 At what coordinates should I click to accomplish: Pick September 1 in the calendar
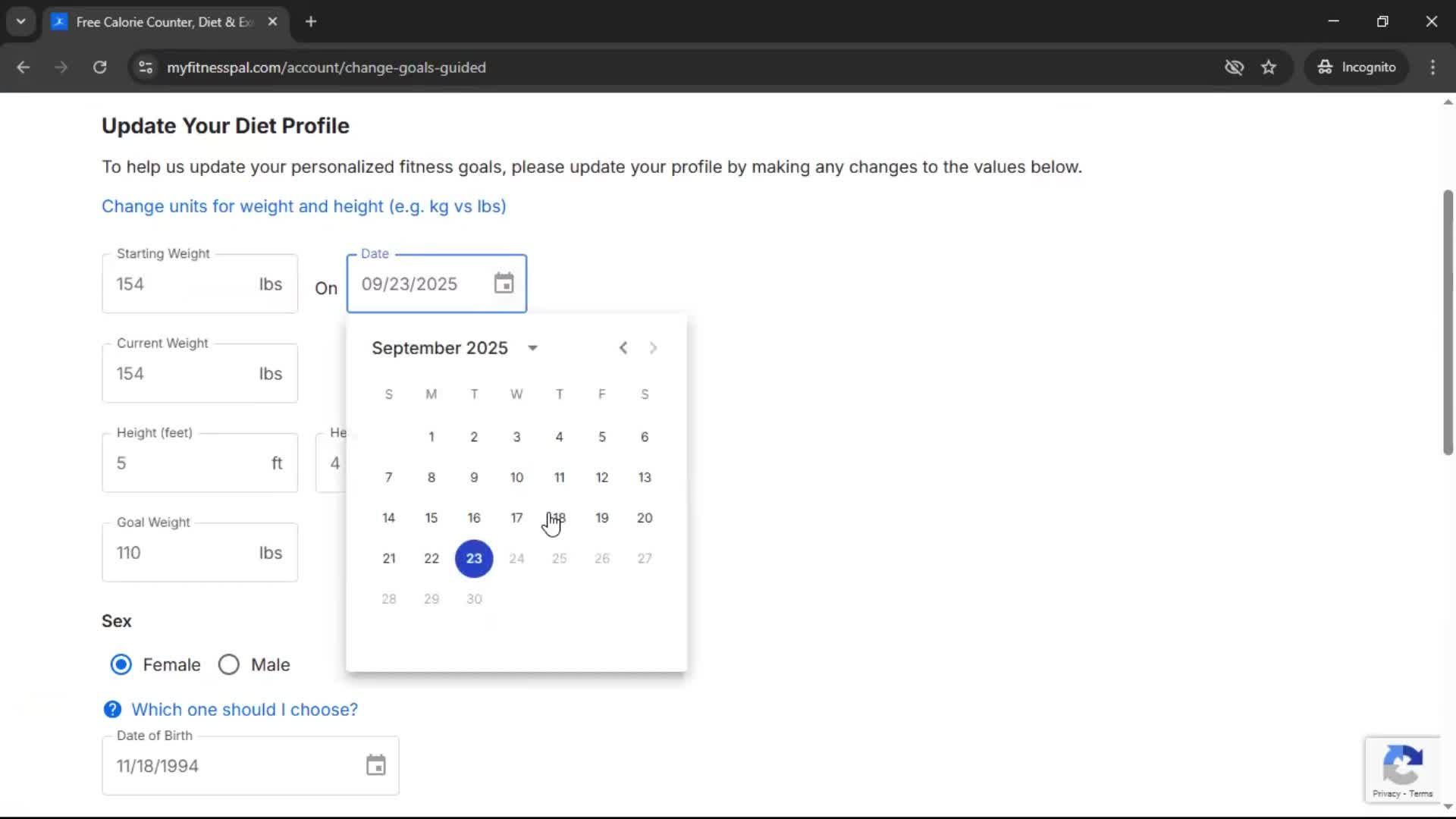click(x=431, y=437)
